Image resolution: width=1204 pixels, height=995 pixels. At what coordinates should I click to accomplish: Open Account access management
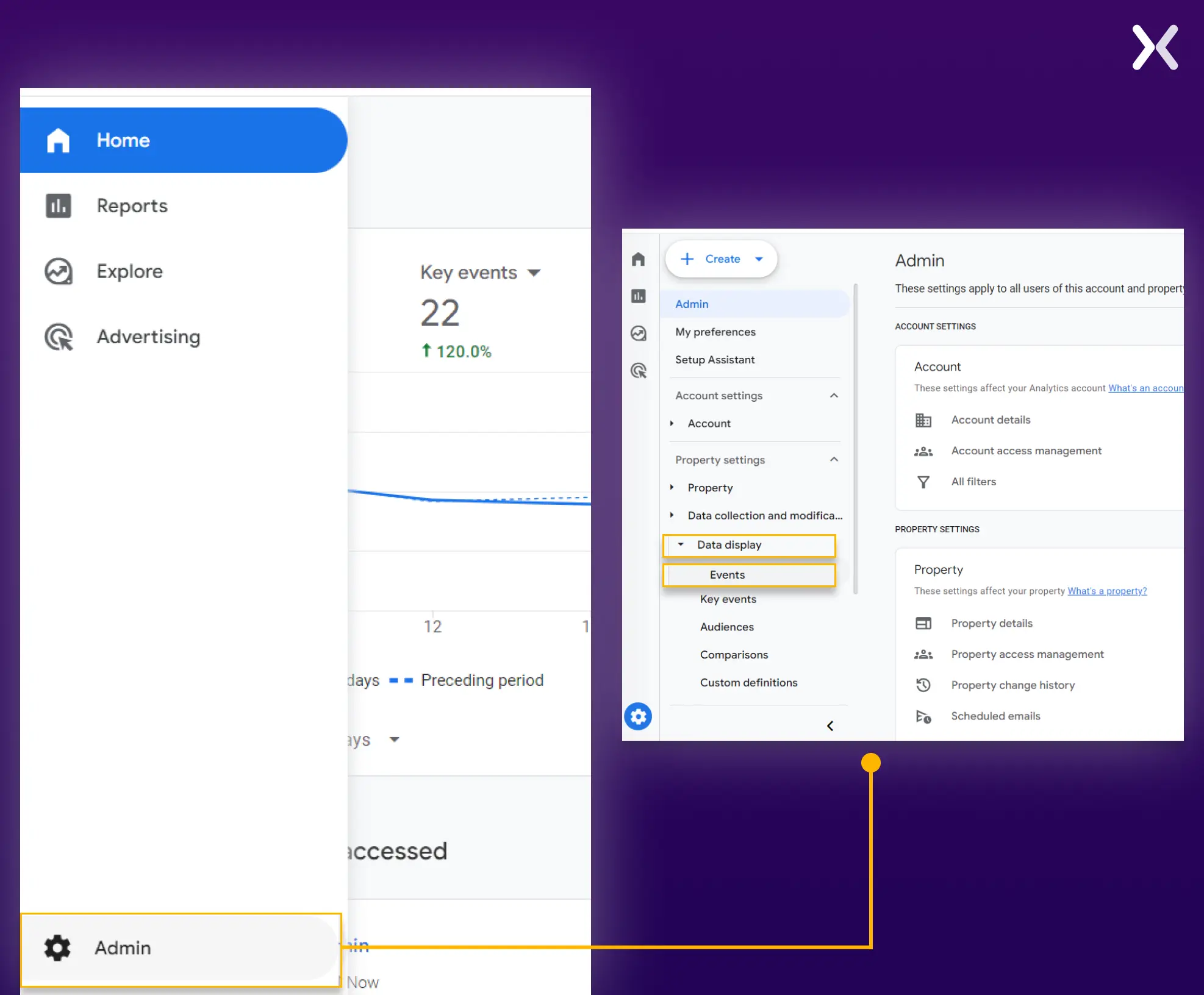(1026, 451)
